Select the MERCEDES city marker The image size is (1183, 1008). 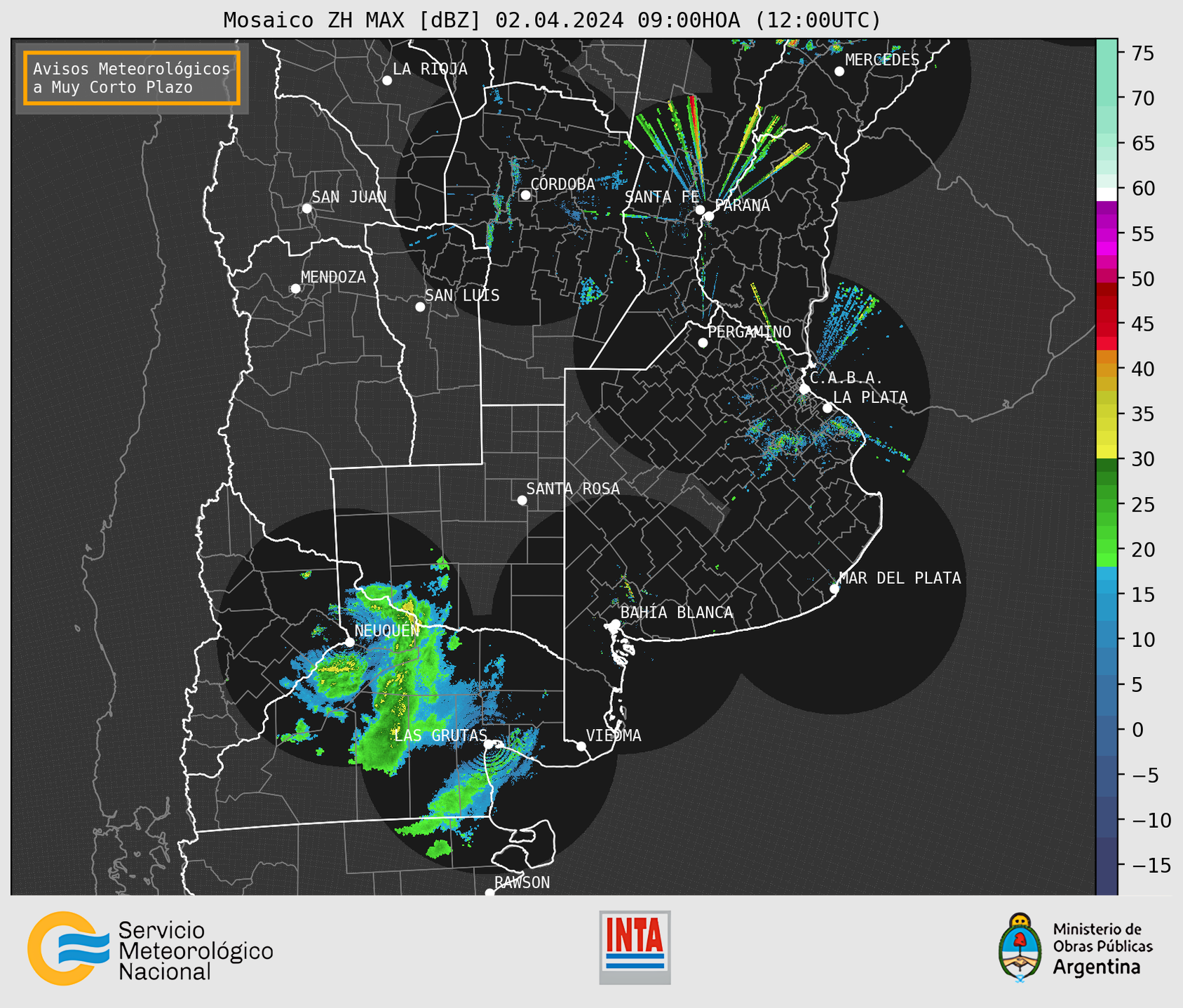(839, 71)
